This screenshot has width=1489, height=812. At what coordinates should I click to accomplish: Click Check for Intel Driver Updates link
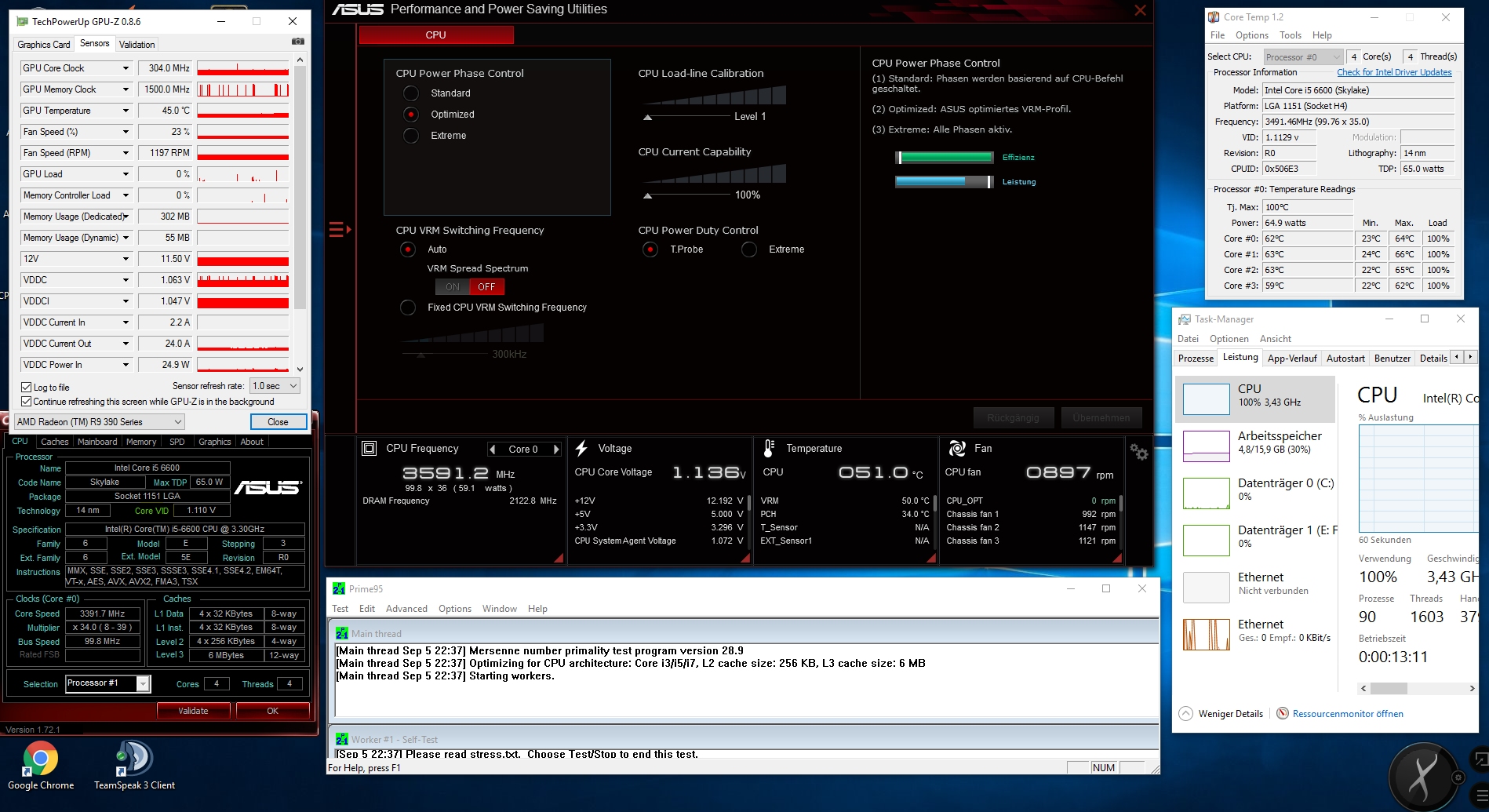pyautogui.click(x=1394, y=72)
